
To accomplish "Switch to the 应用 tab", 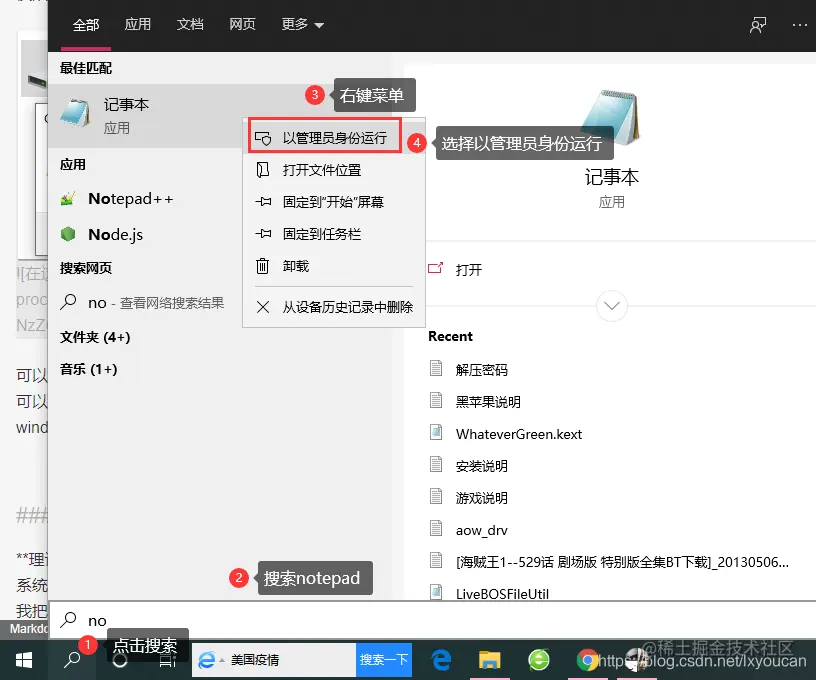I will (138, 25).
